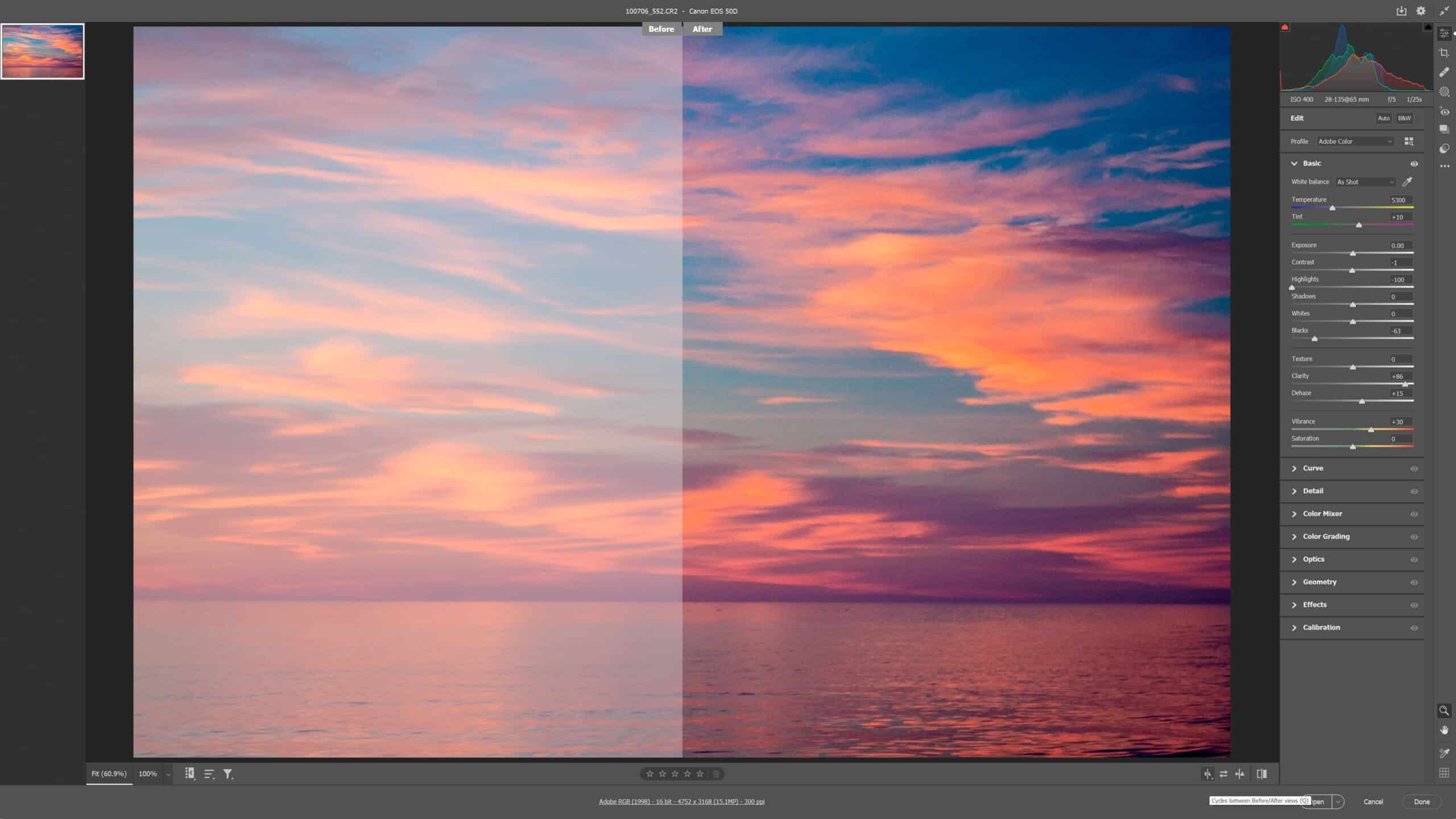
Task: Open Camera Raw preferences gear
Action: [x=1420, y=11]
